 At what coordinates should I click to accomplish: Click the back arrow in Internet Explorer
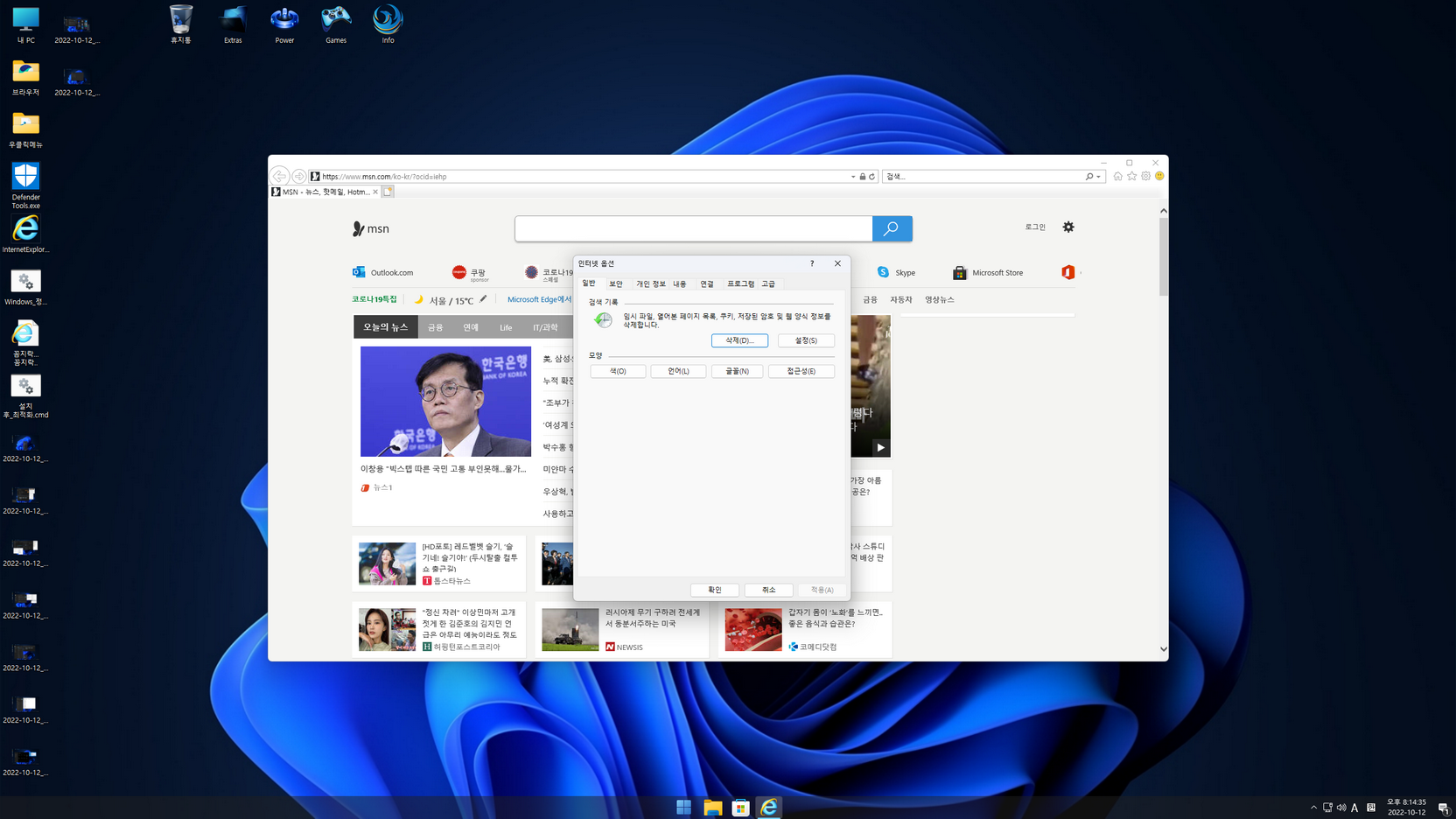(x=280, y=176)
